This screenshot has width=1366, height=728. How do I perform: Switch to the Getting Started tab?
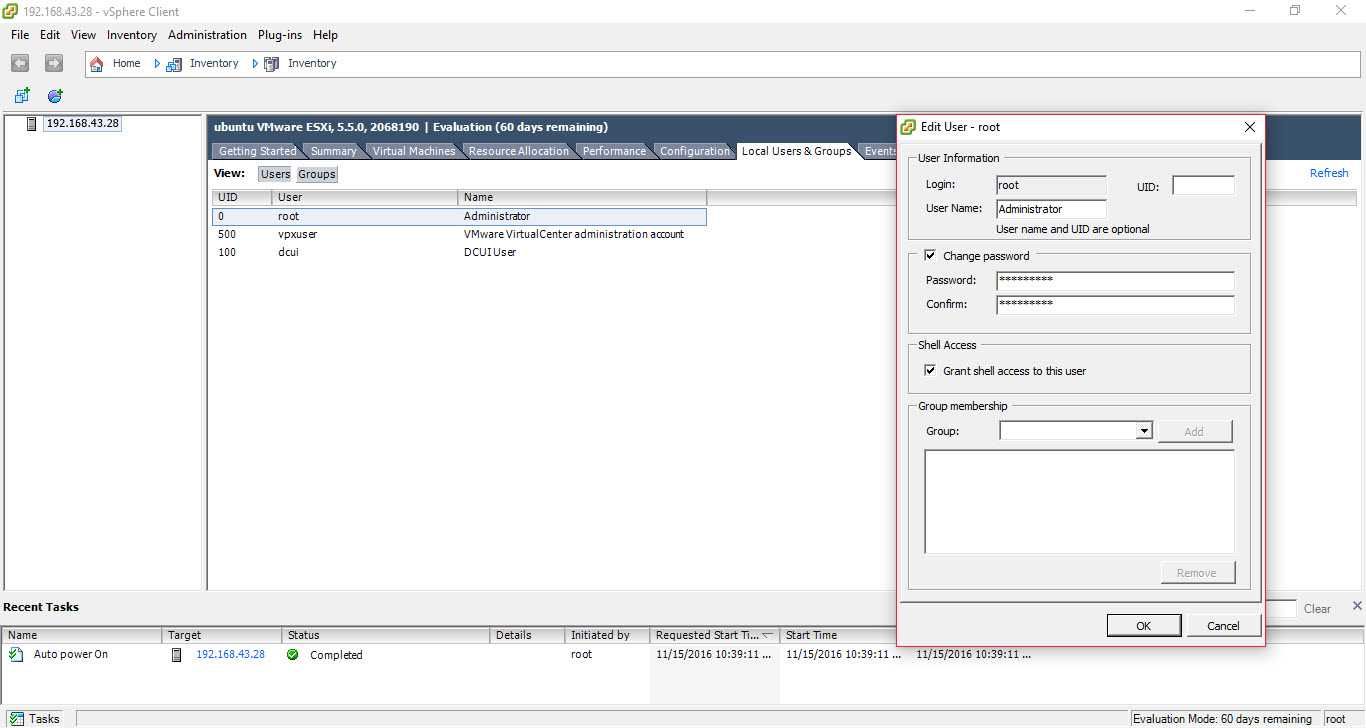point(257,151)
